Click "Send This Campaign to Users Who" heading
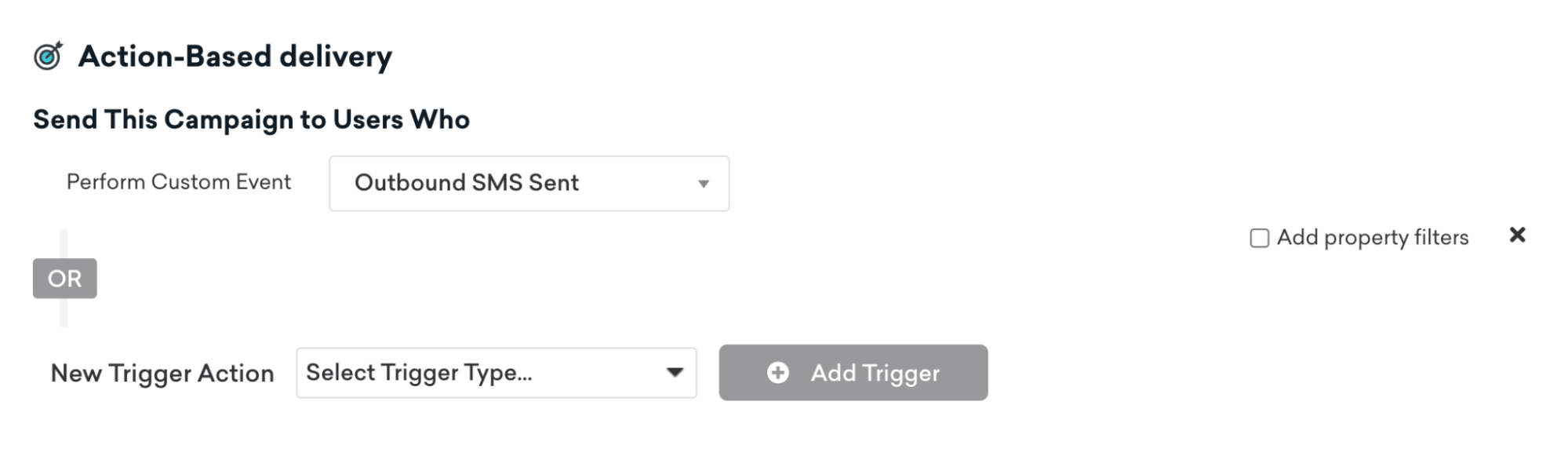 tap(251, 119)
